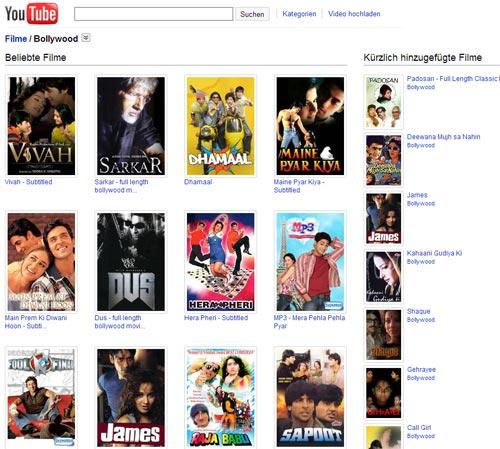The width and height of the screenshot is (500, 449).
Task: Click the Dhamaal title link
Action: (198, 182)
